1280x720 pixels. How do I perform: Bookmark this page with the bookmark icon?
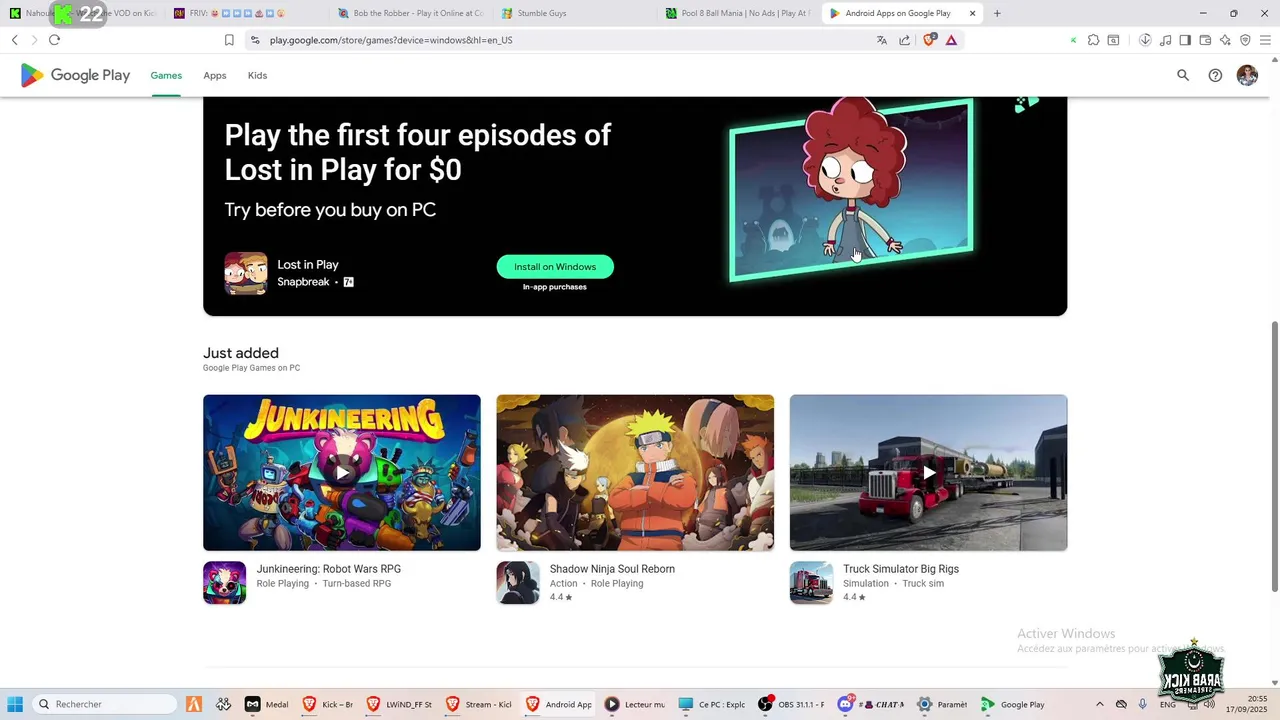229,40
